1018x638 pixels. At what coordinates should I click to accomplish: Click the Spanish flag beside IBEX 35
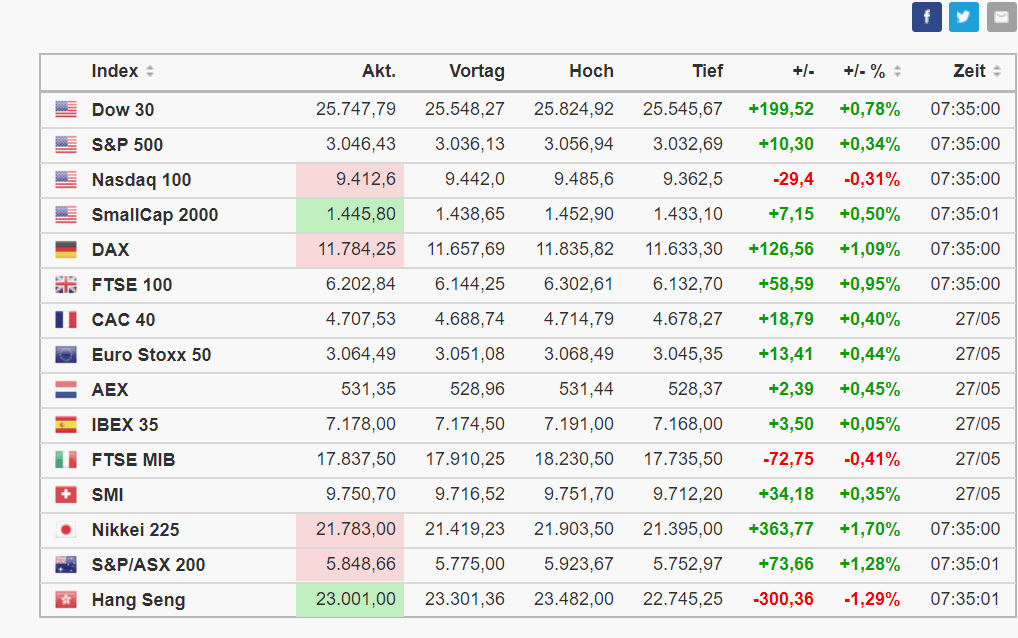tap(66, 425)
